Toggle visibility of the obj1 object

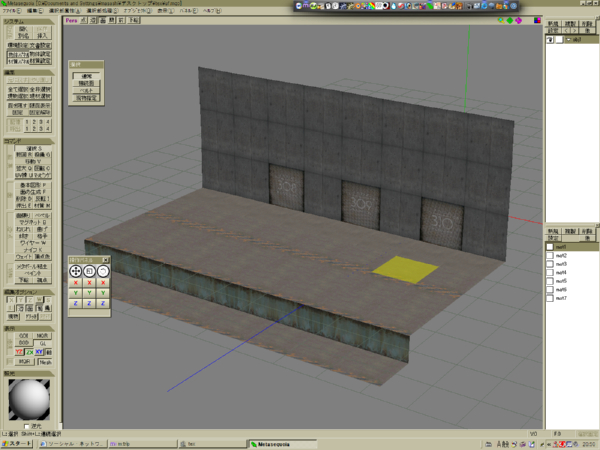tap(549, 40)
